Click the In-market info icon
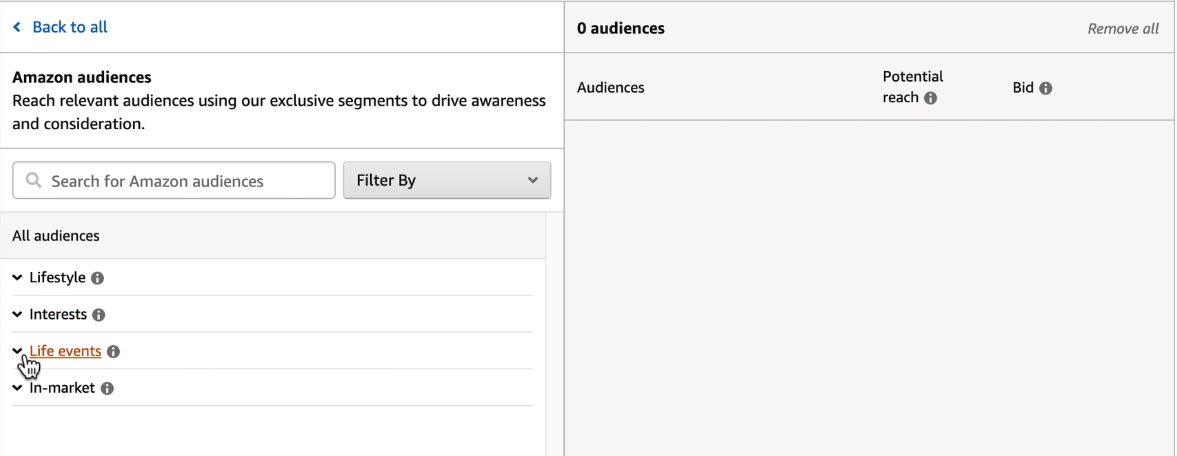This screenshot has height=456, width=1177. click(108, 388)
